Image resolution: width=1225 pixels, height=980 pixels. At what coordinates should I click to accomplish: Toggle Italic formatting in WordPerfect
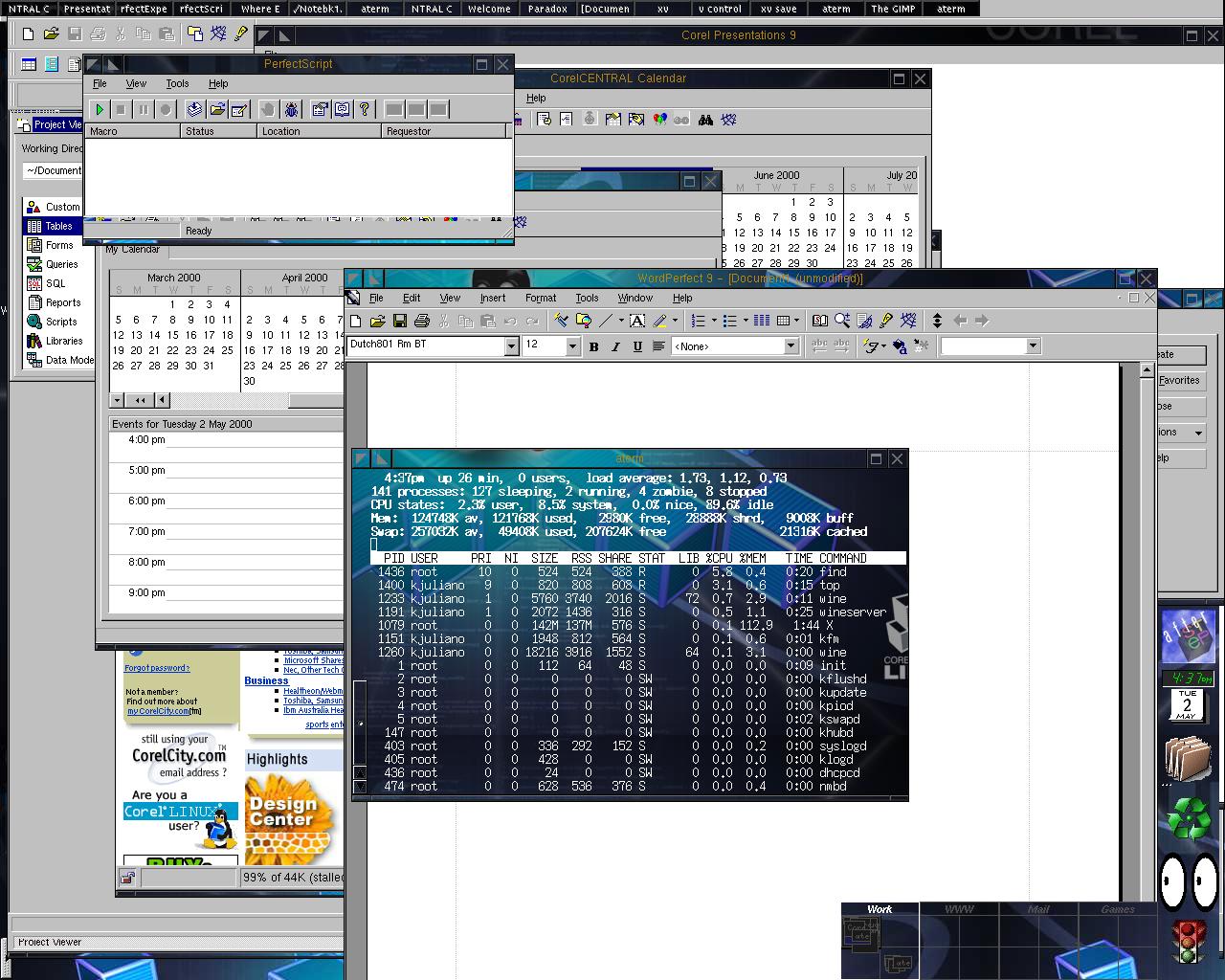615,346
